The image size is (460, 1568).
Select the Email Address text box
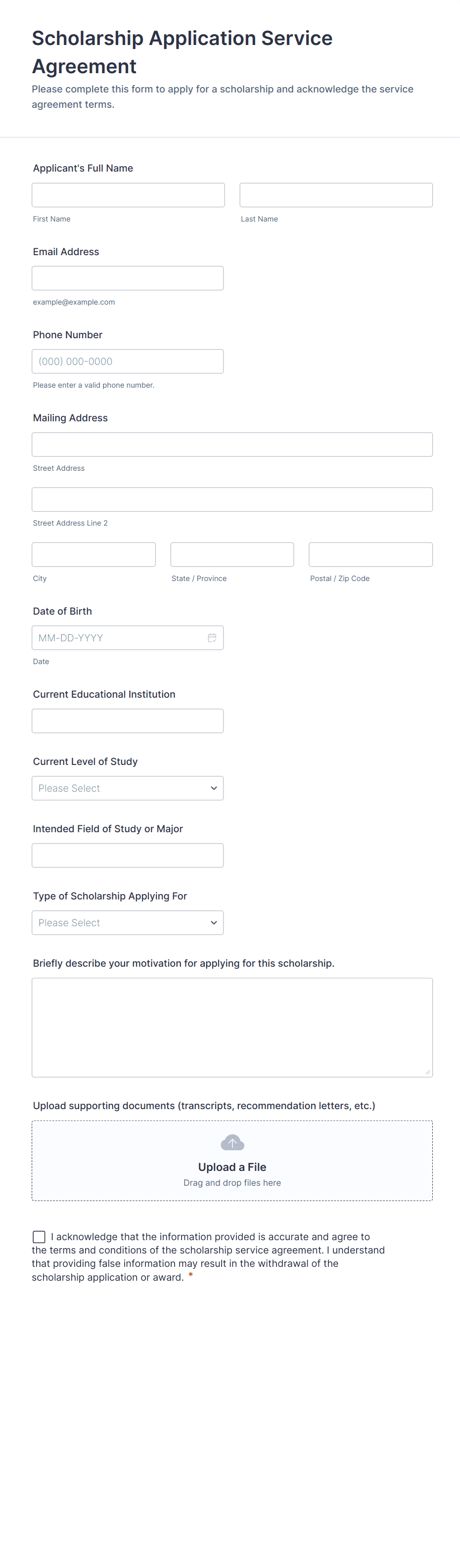click(x=127, y=278)
